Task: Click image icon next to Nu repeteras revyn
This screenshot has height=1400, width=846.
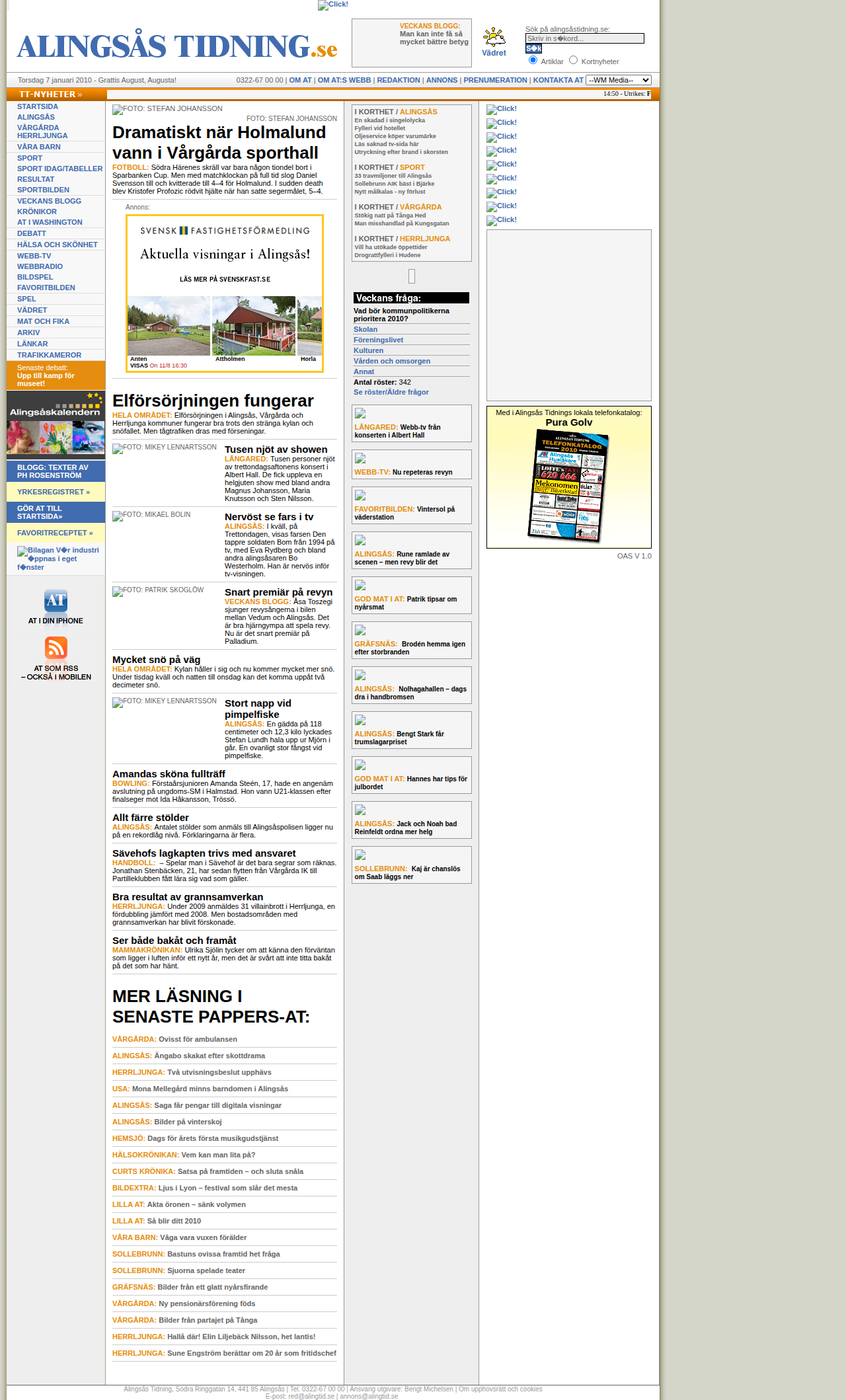Action: pyautogui.click(x=360, y=458)
